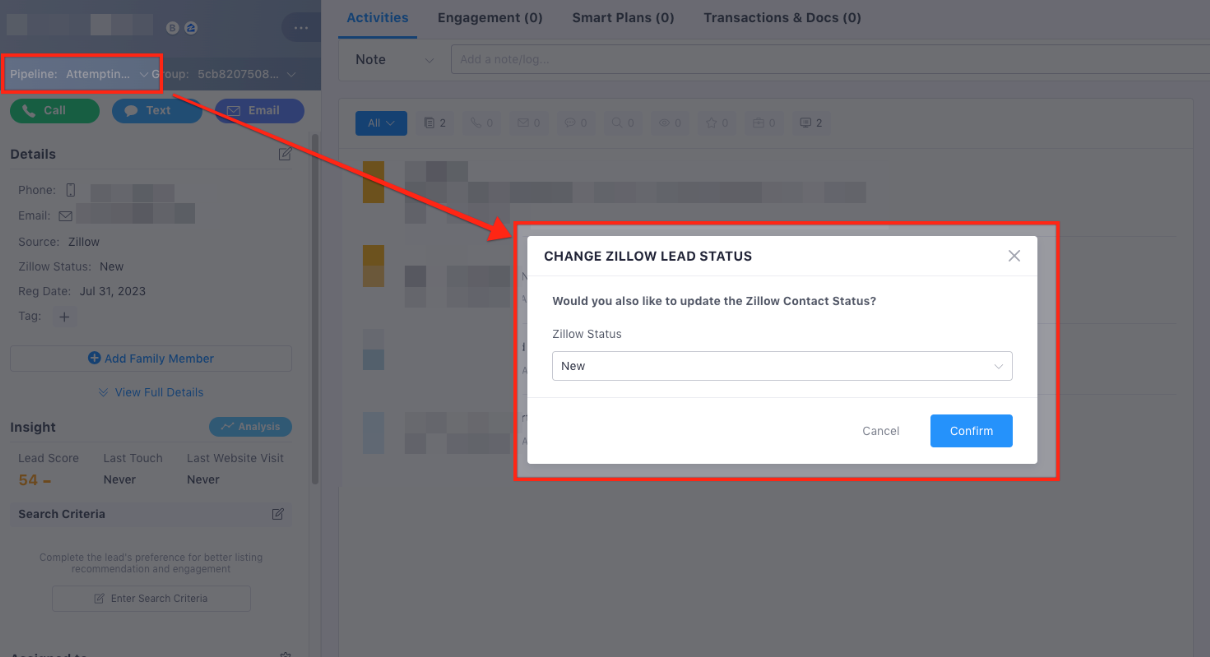1210x657 pixels.
Task: Cancel the Zillow status change
Action: pyautogui.click(x=880, y=431)
